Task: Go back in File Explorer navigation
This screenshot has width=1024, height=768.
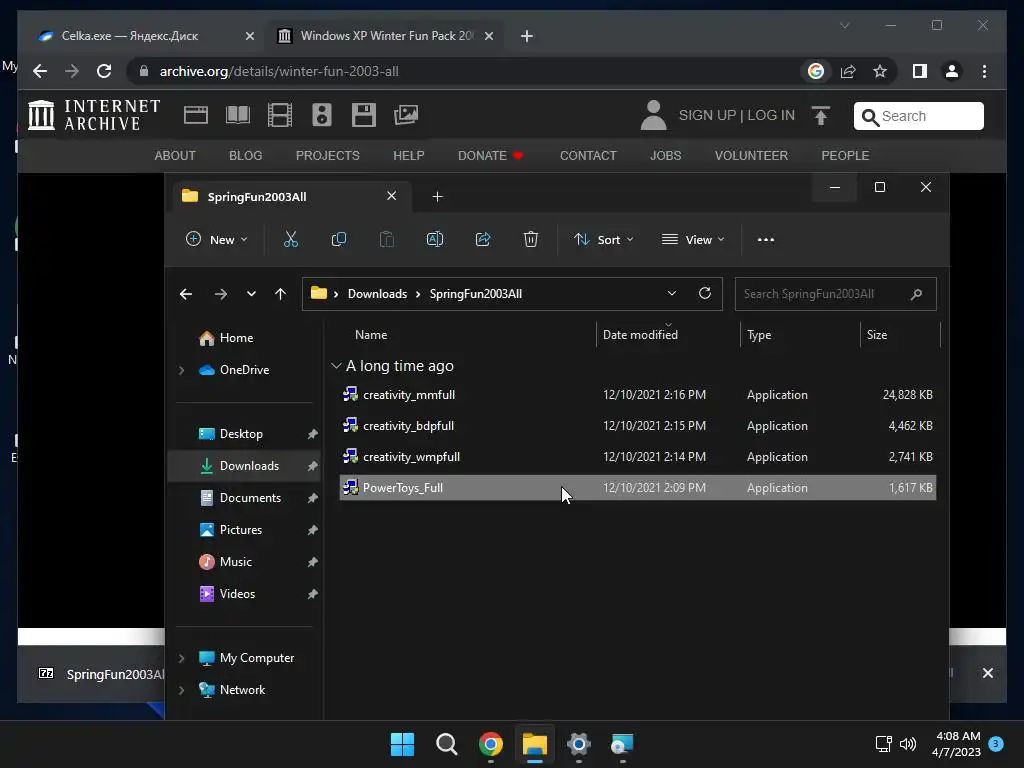Action: tap(186, 294)
